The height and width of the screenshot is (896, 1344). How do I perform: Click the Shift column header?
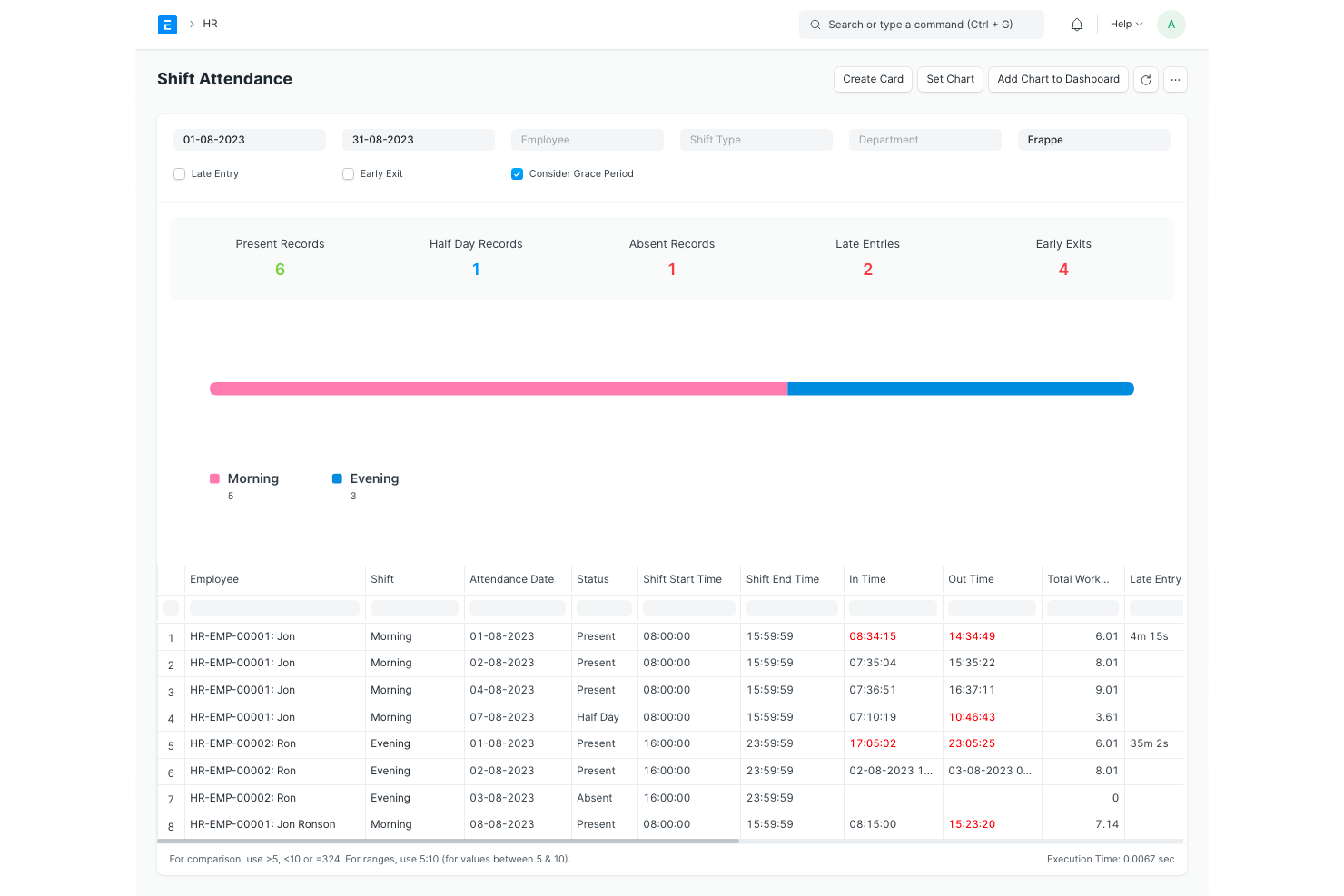414,579
